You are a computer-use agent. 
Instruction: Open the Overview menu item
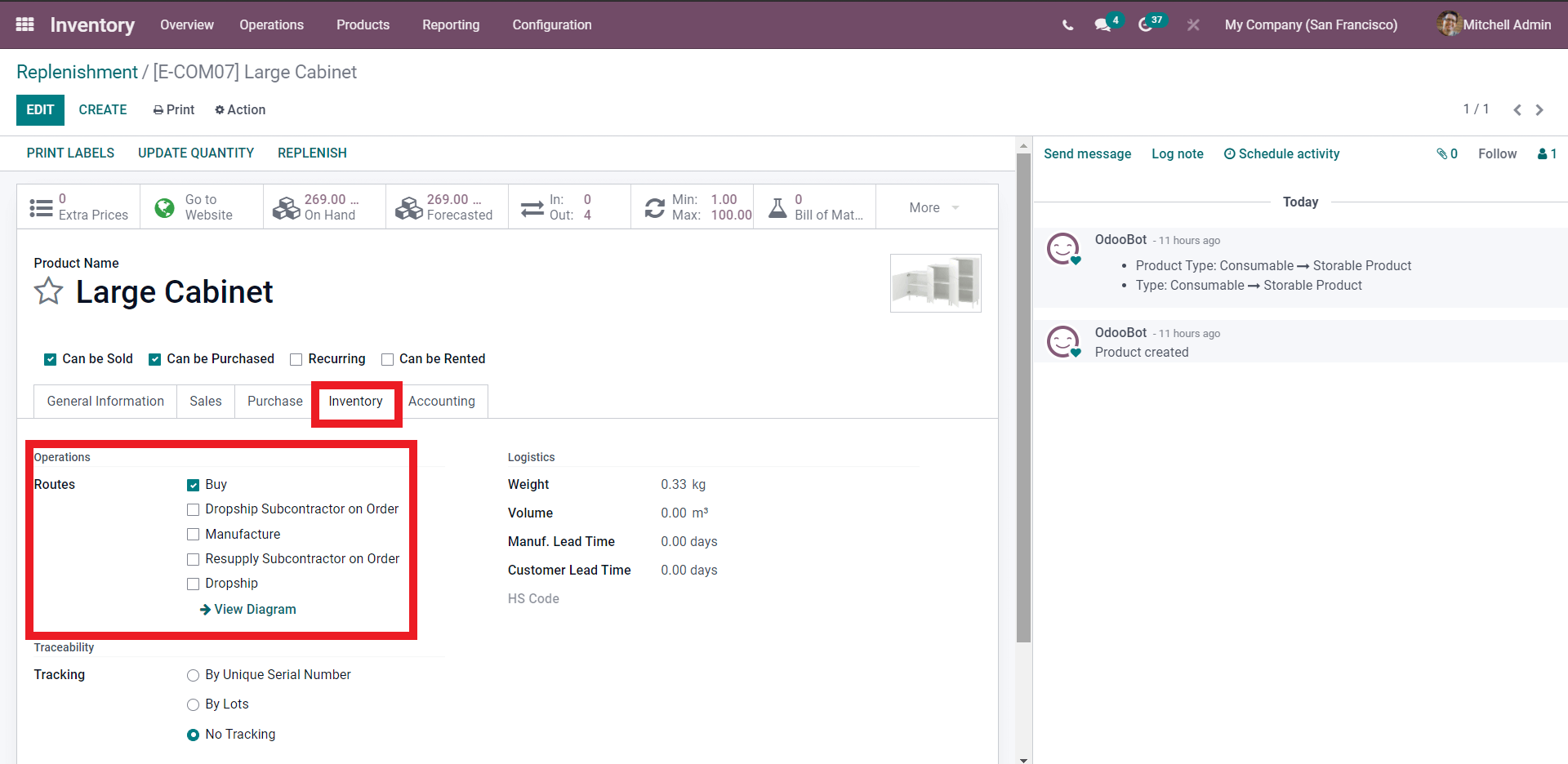(x=187, y=24)
